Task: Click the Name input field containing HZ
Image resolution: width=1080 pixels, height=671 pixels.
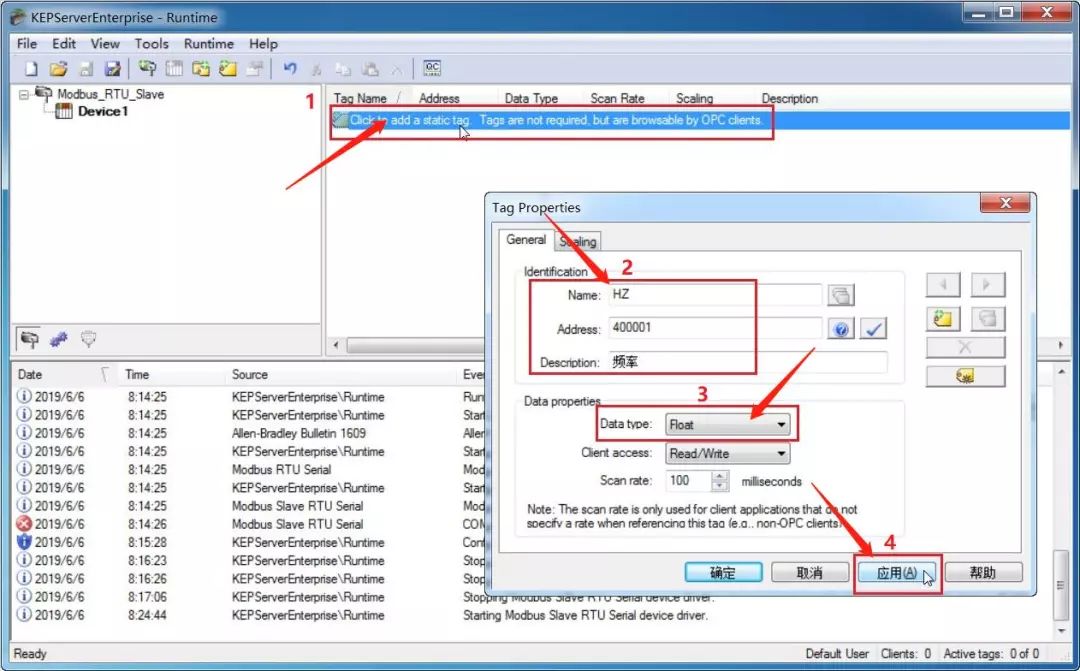Action: pos(715,295)
